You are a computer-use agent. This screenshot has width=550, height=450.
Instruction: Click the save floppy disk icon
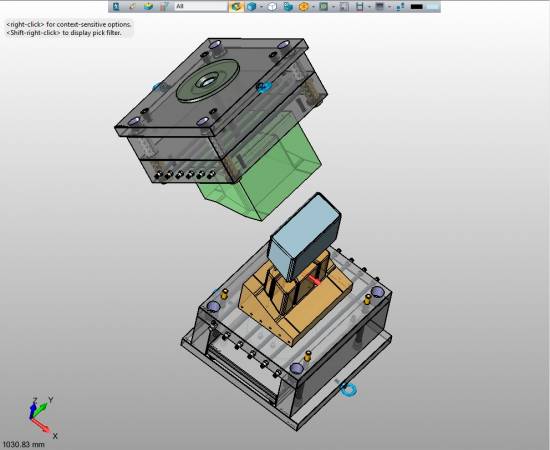point(360,6)
